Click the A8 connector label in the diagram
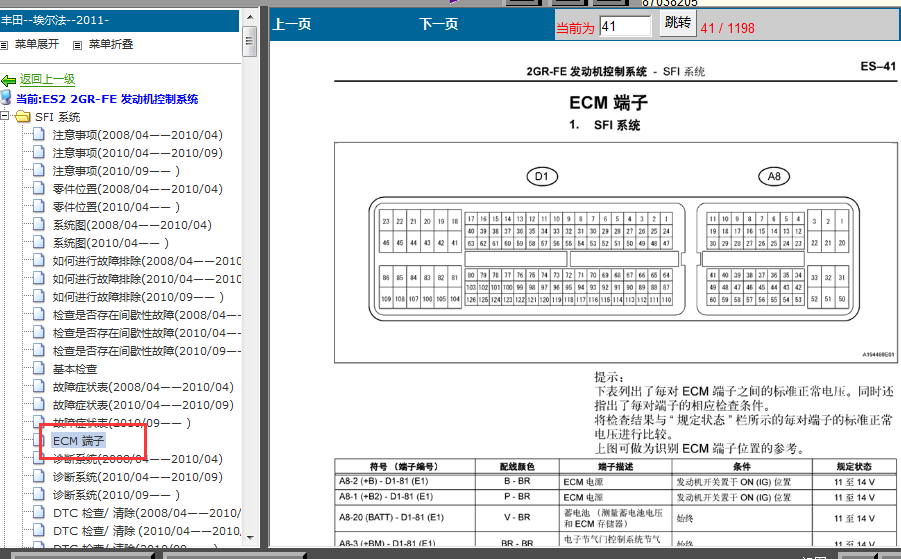901x559 pixels. [774, 176]
